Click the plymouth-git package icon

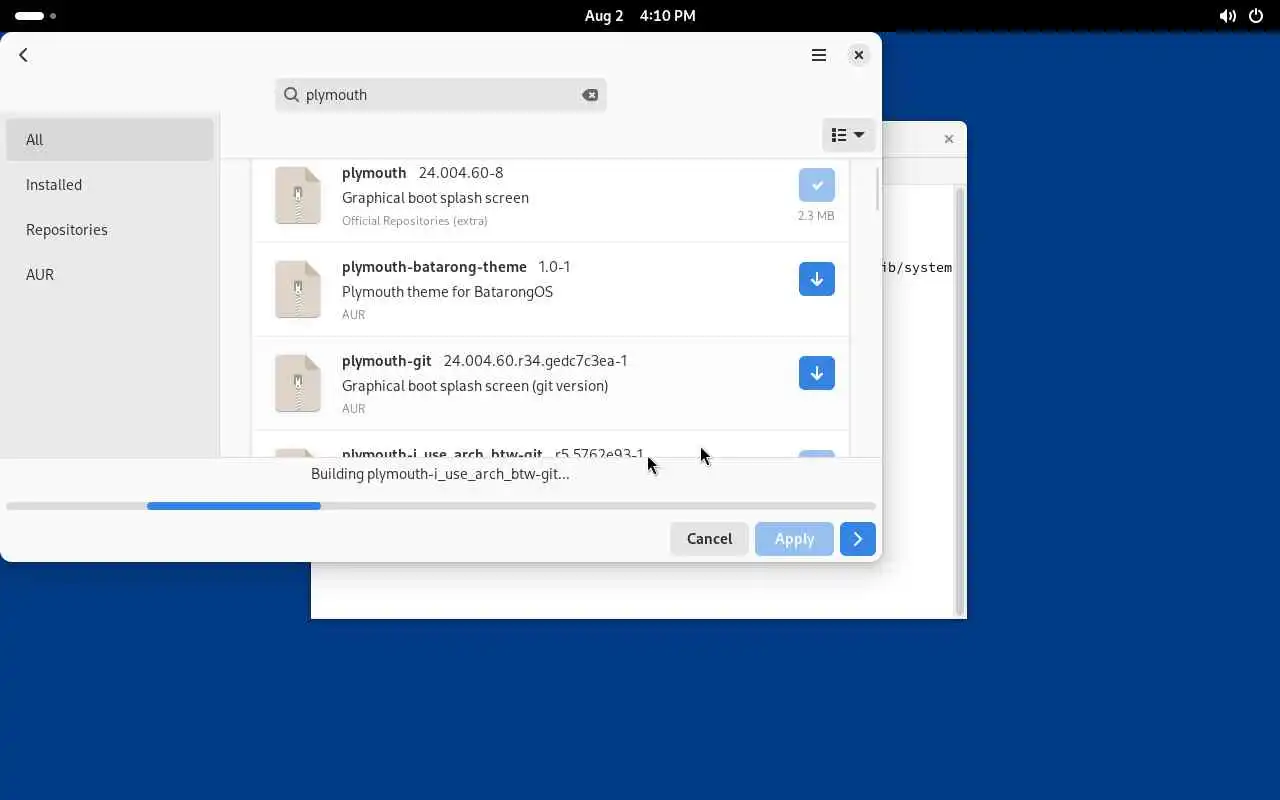[x=298, y=383]
